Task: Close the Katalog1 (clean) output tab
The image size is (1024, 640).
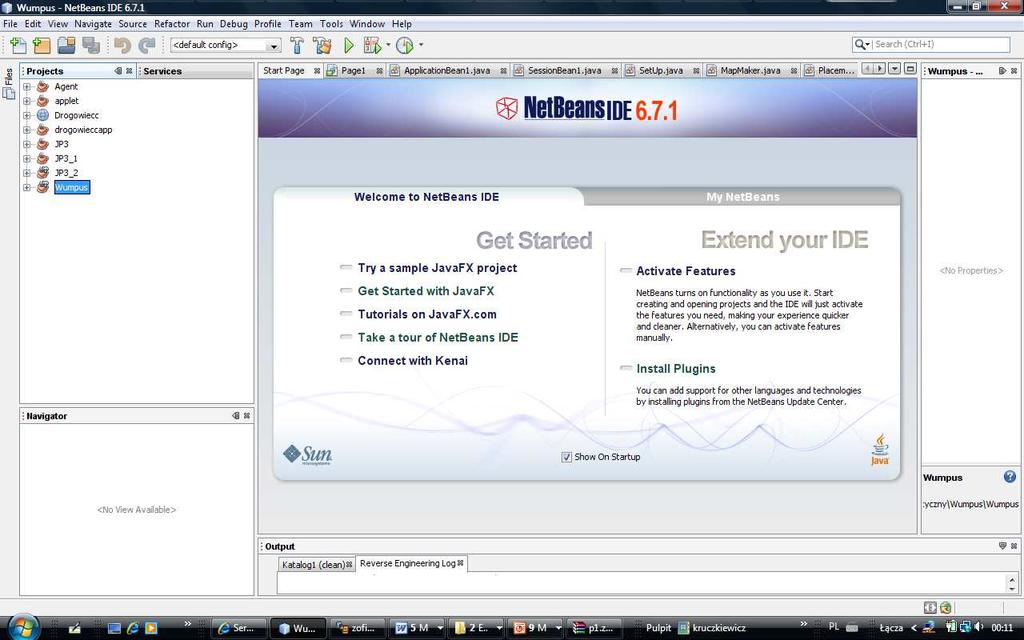Action: tap(349, 564)
